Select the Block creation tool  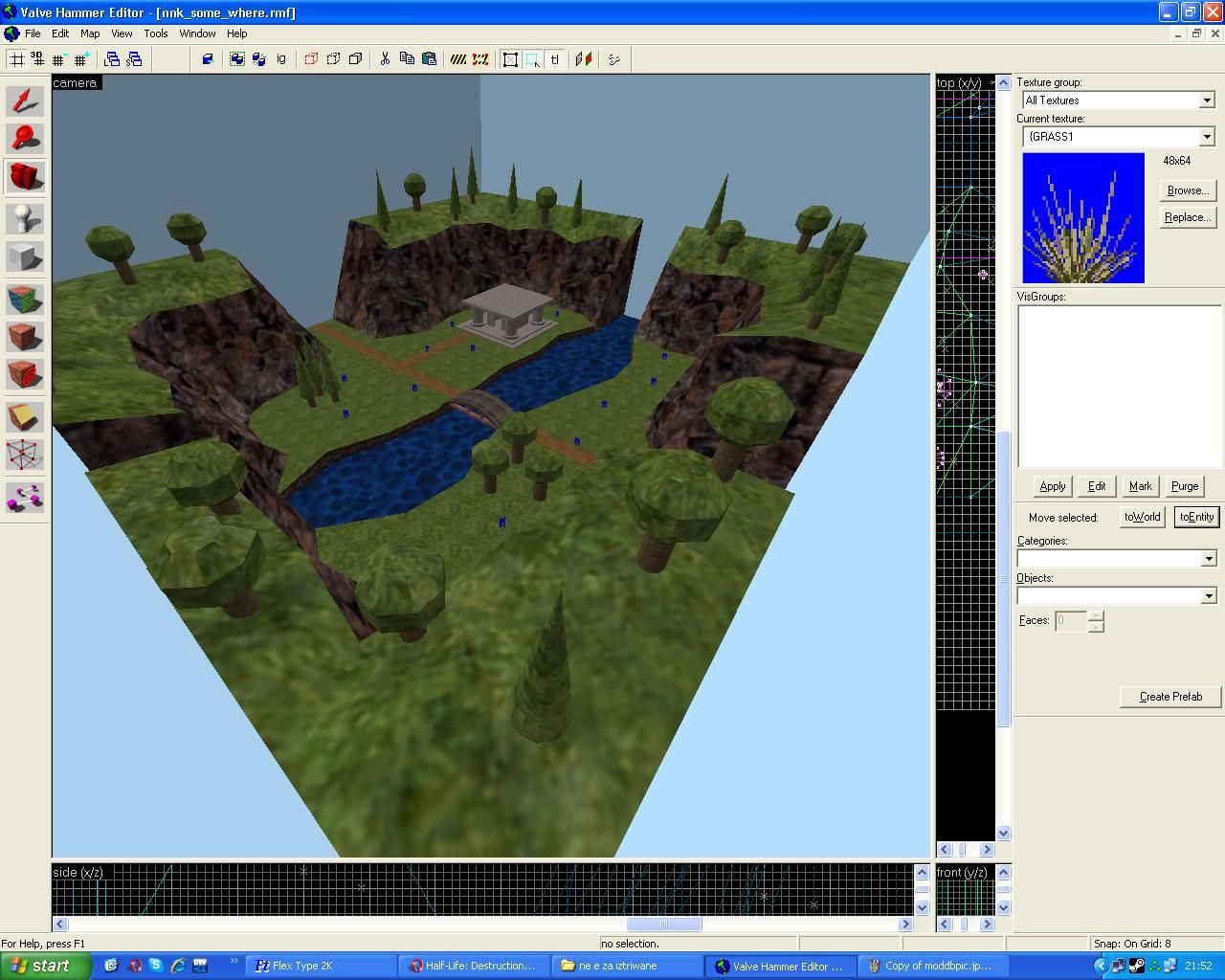(x=25, y=257)
